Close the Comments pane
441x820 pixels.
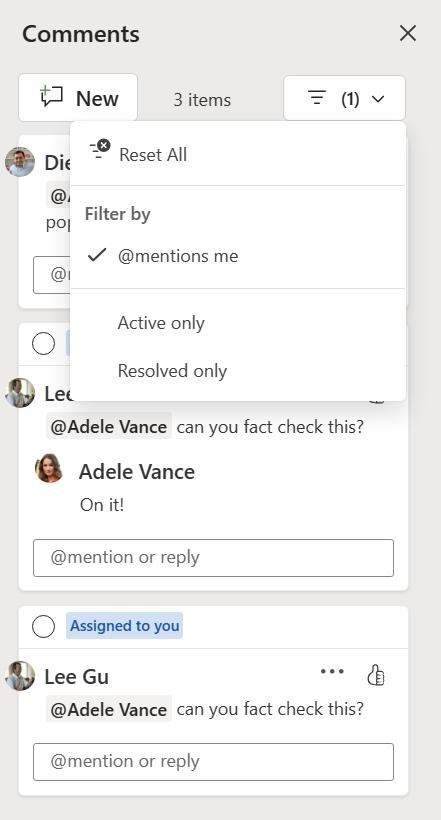point(408,33)
